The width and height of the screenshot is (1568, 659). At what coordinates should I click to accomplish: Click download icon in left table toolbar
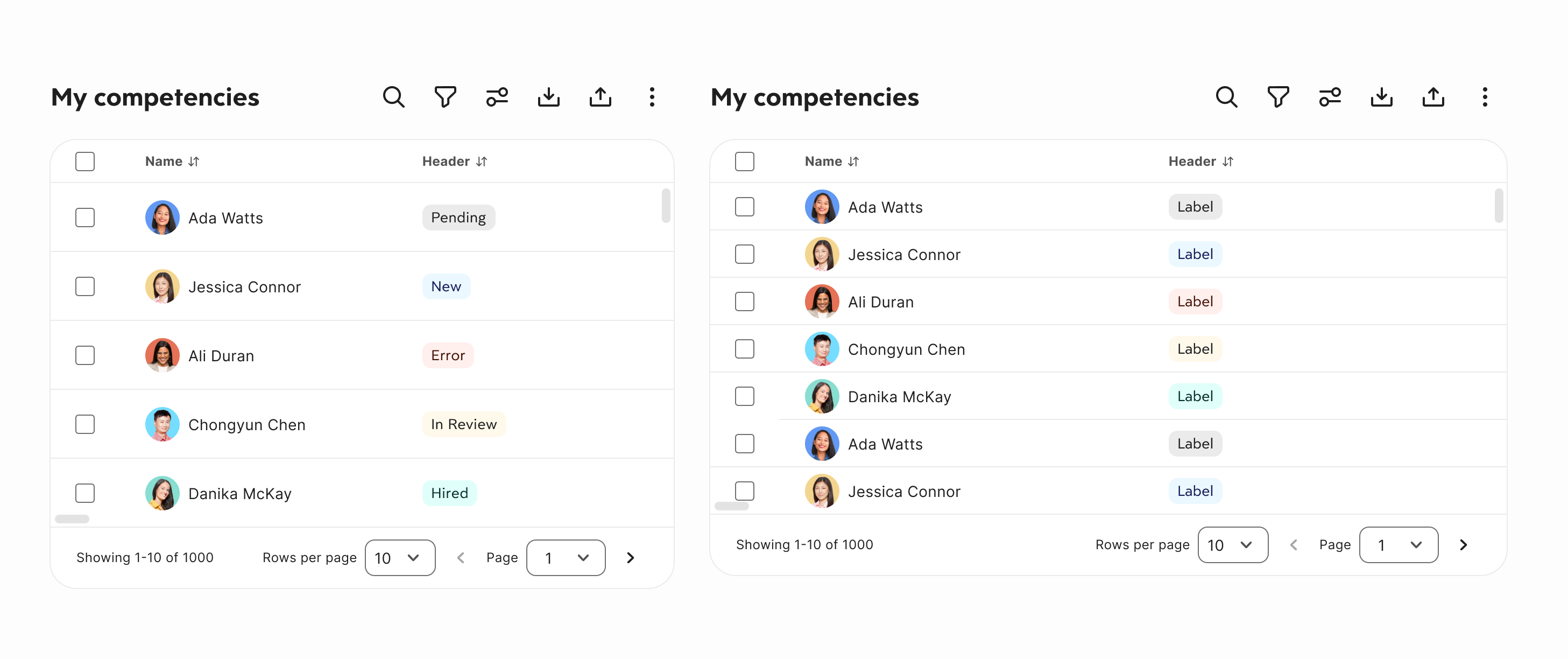coord(548,97)
